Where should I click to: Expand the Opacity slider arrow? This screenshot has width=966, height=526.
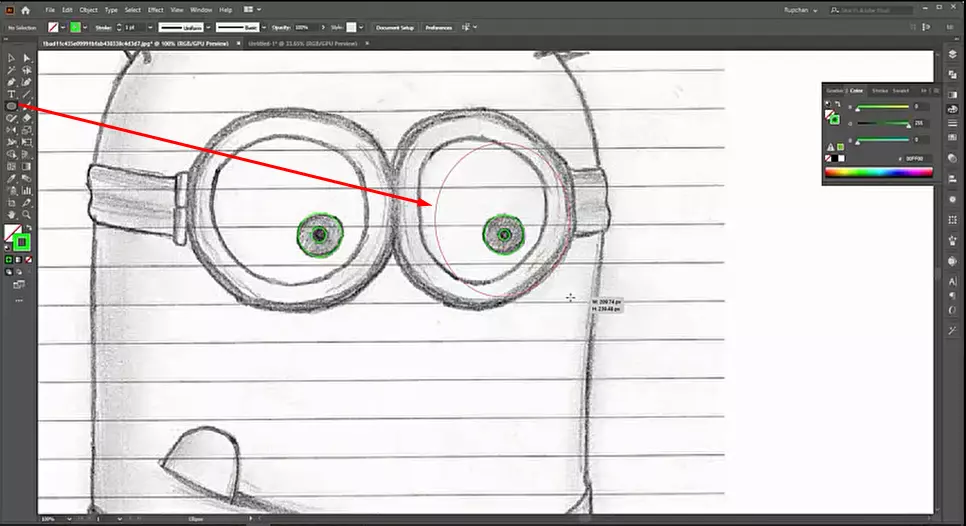click(323, 27)
